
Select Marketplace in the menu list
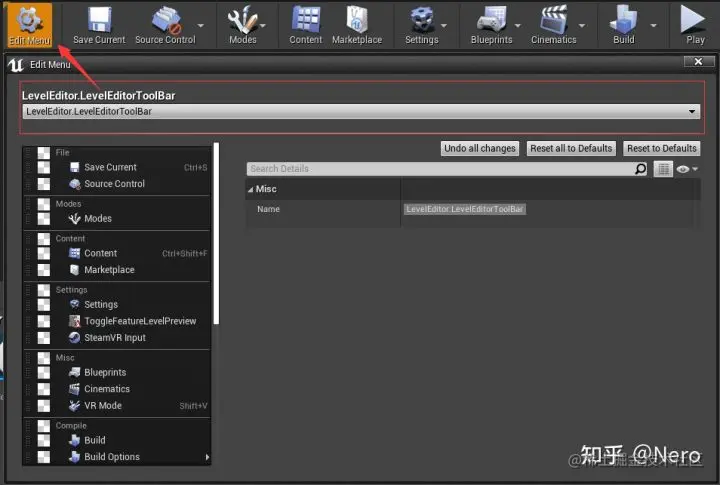[109, 270]
